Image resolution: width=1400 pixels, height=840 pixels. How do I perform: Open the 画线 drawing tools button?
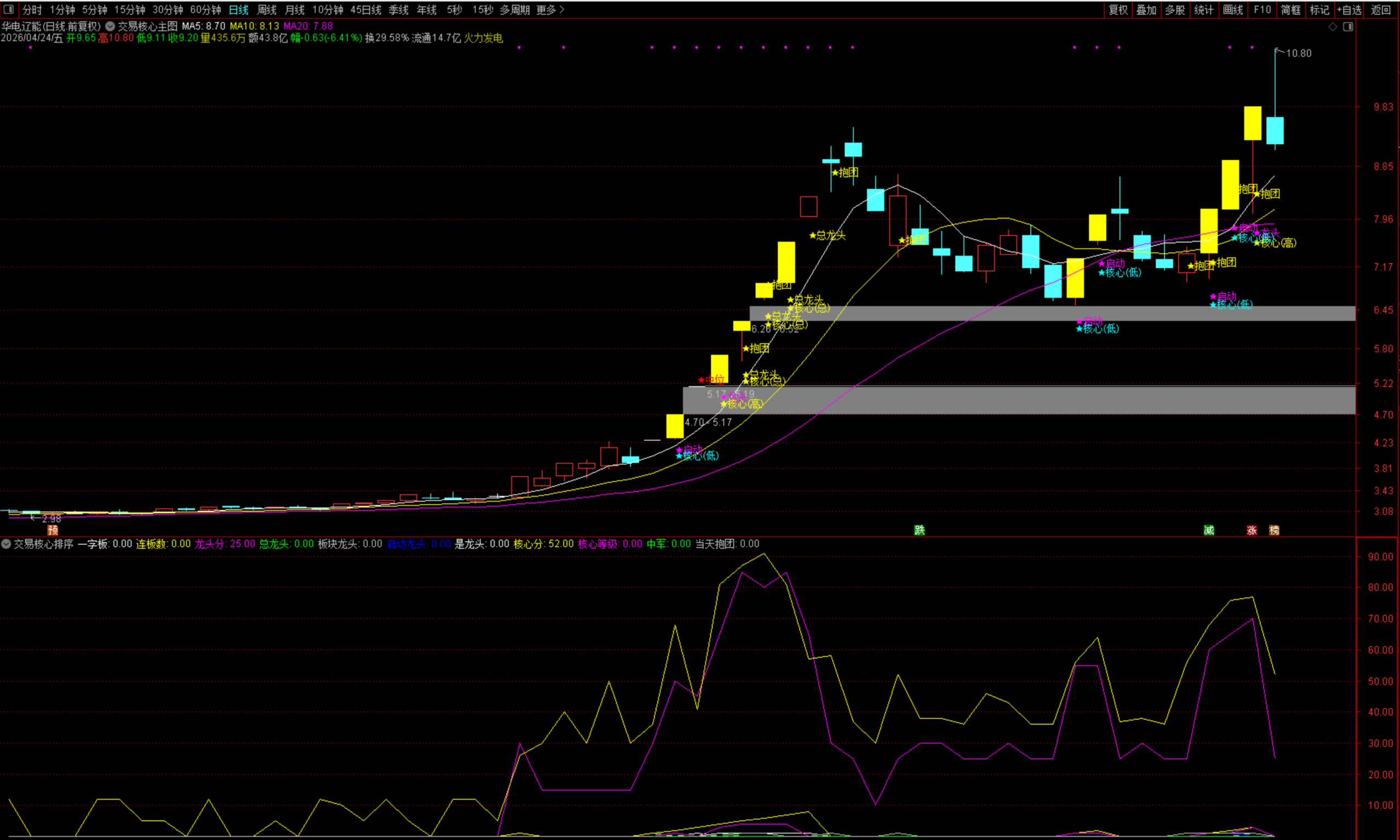coord(1233,10)
